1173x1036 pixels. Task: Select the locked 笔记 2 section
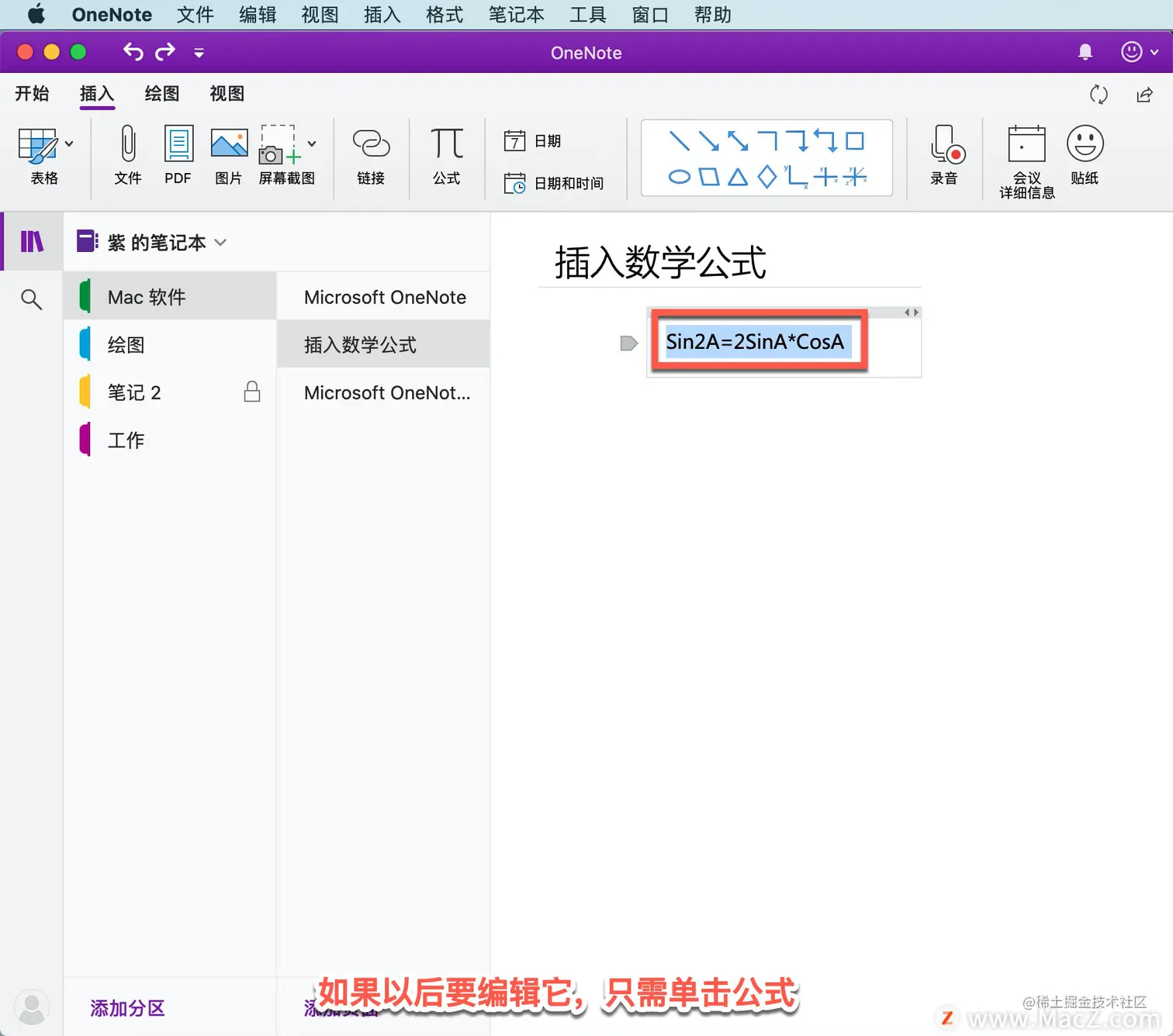click(x=170, y=392)
